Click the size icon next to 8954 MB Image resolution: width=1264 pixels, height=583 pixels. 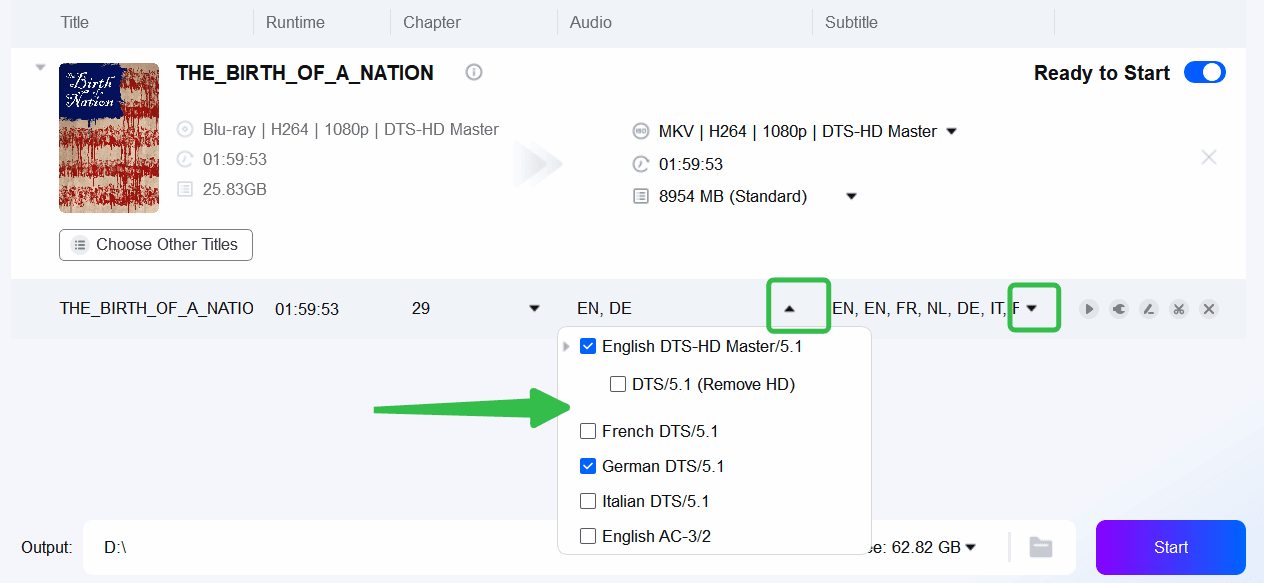641,196
